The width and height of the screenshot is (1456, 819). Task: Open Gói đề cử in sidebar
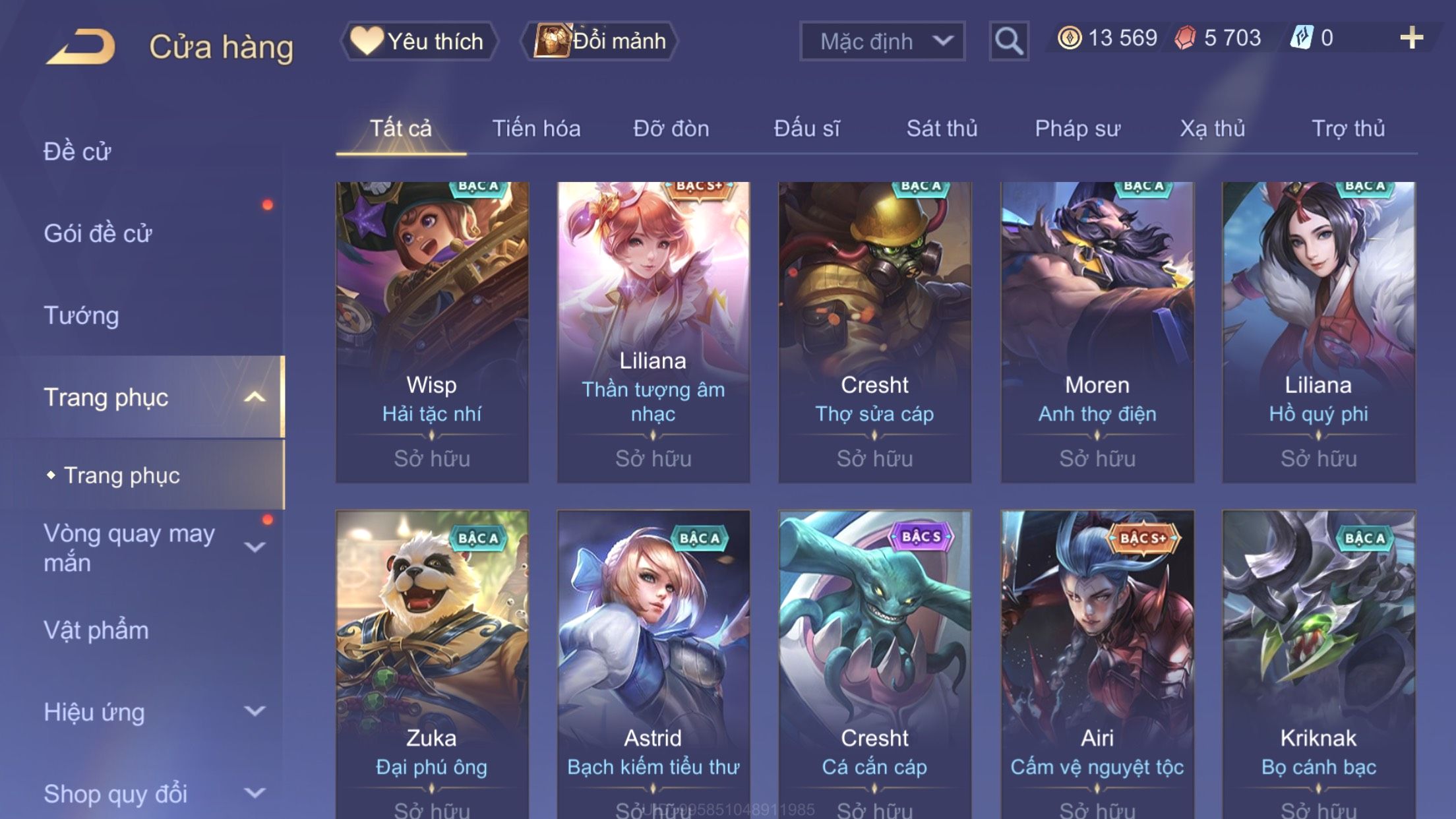click(98, 233)
